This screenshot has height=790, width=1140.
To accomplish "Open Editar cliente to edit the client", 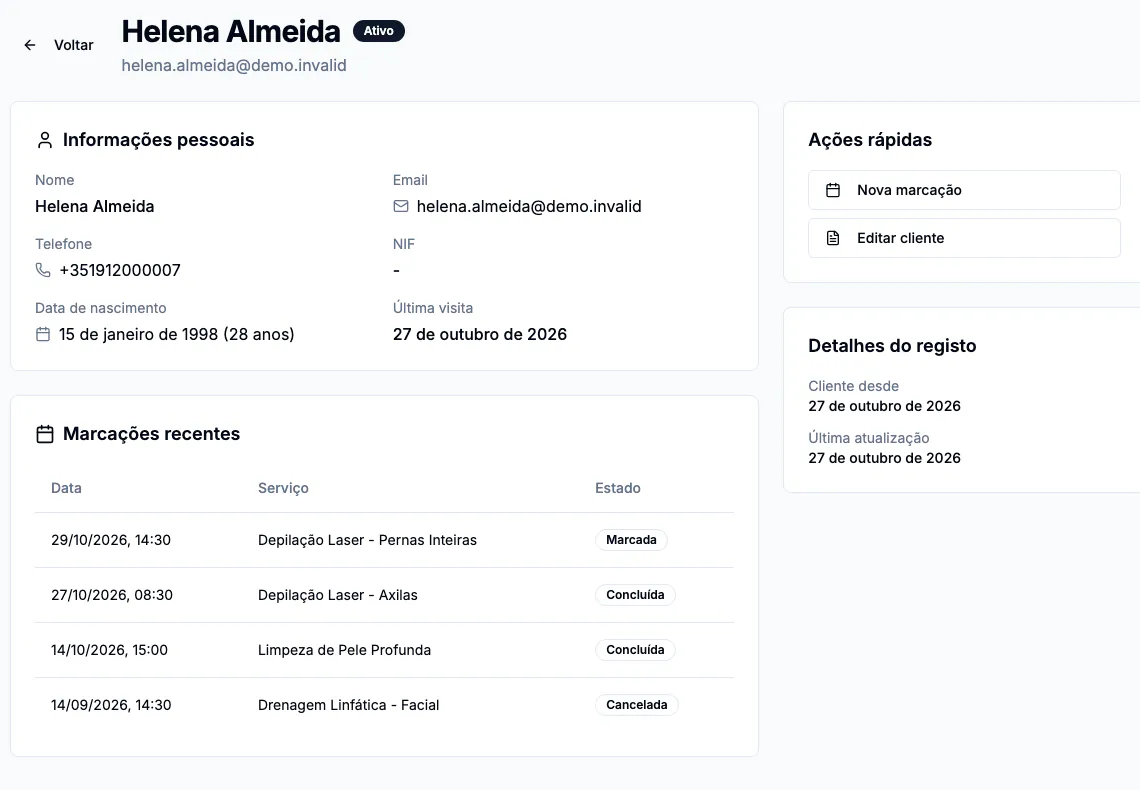I will (x=964, y=238).
